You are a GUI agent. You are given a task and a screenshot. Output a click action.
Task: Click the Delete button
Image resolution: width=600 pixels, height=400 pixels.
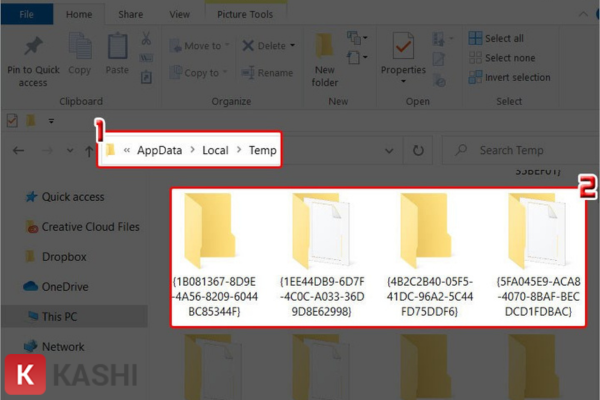[264, 46]
